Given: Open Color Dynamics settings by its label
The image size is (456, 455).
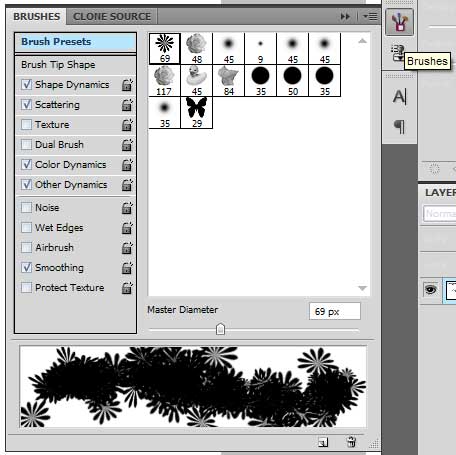Looking at the screenshot, I should tap(71, 165).
